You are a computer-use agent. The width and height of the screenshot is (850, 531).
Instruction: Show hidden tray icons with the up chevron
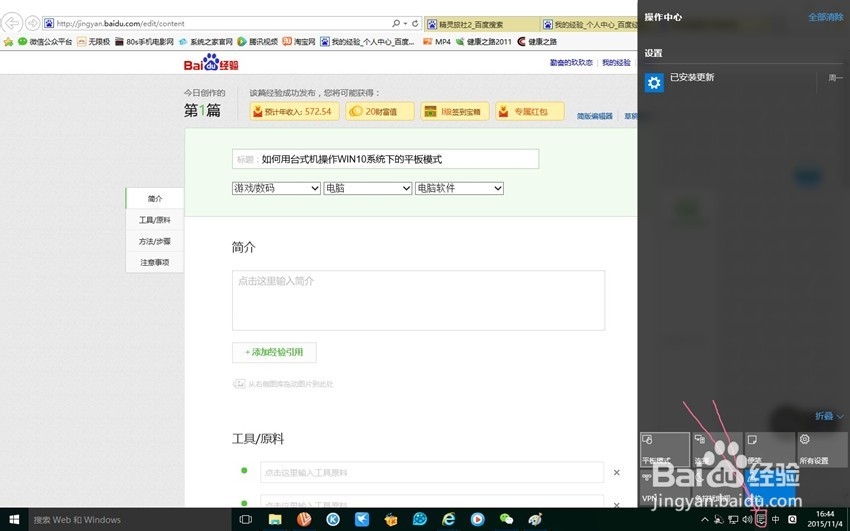(x=705, y=520)
